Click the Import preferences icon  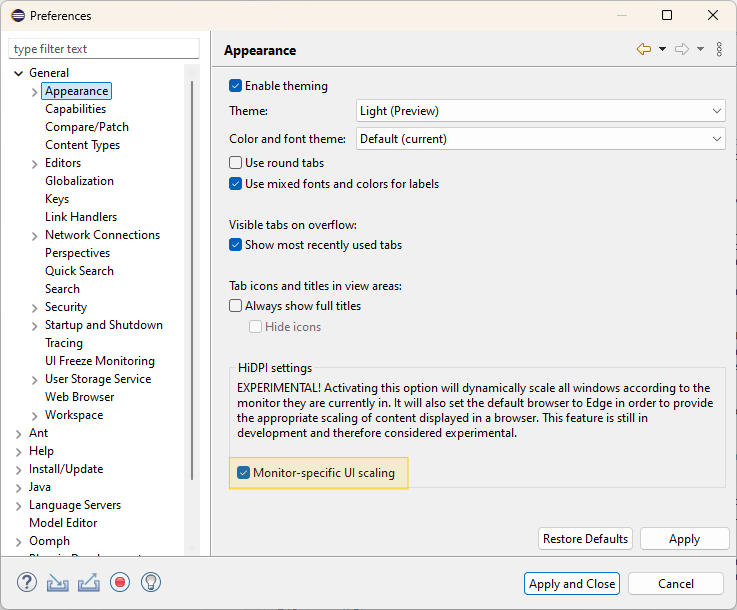[x=57, y=583]
